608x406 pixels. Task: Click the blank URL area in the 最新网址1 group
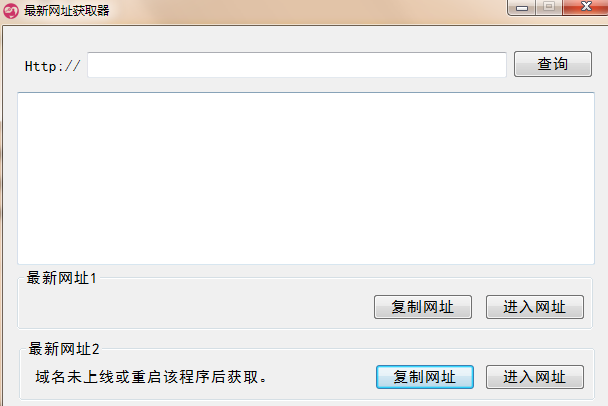tap(194, 307)
